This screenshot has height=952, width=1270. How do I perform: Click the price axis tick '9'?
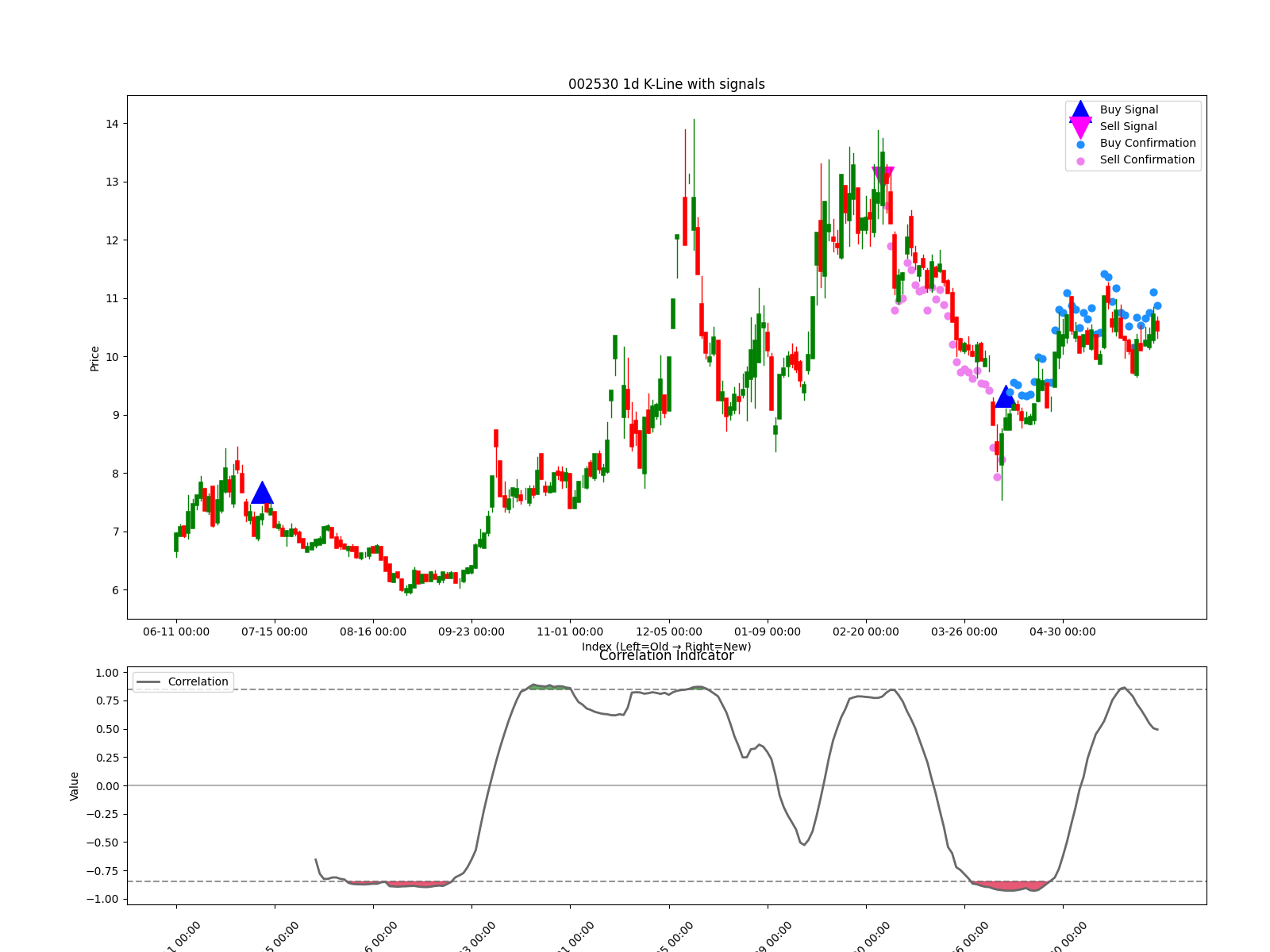[x=115, y=415]
